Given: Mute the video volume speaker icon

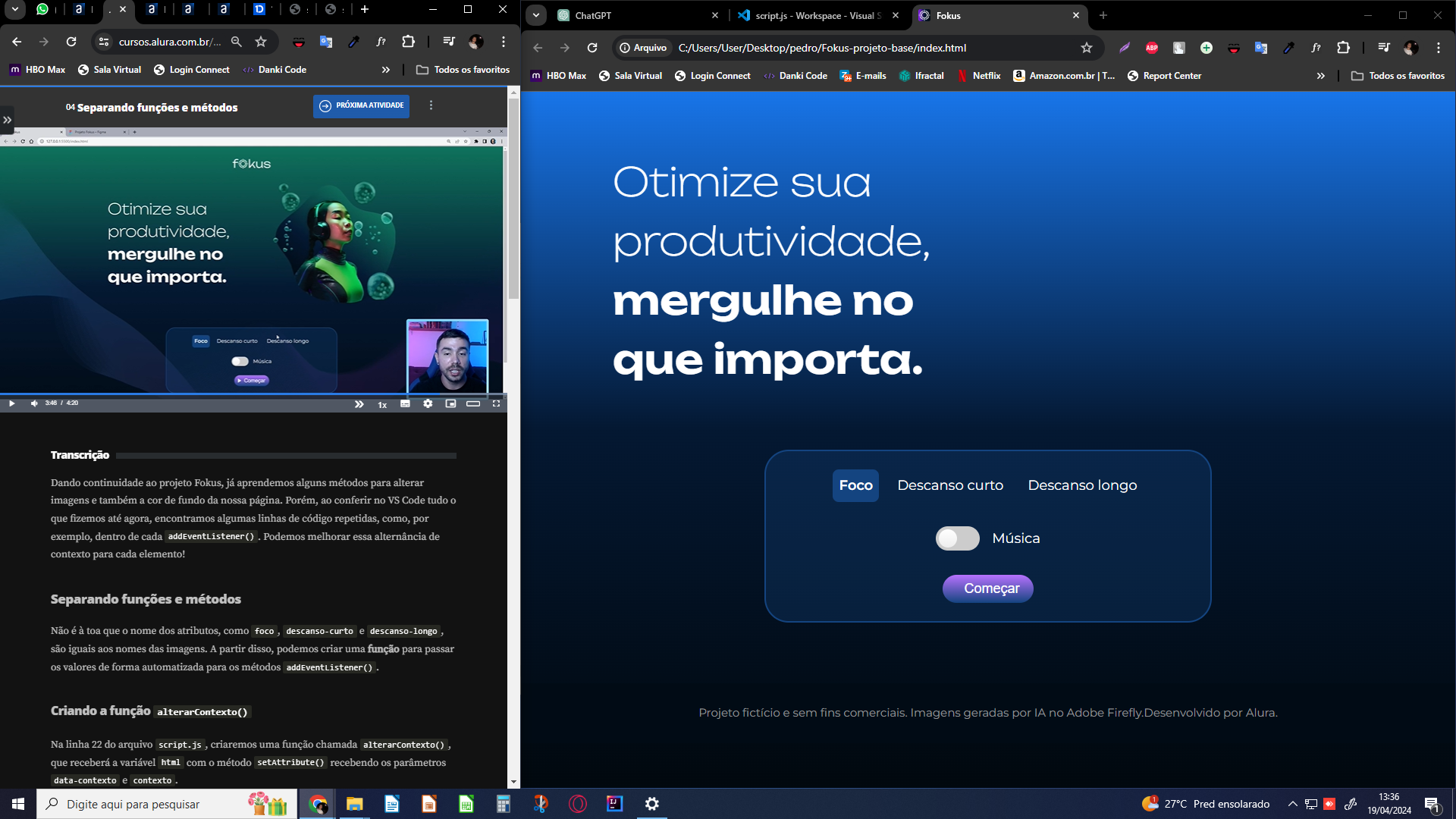Looking at the screenshot, I should [x=34, y=403].
